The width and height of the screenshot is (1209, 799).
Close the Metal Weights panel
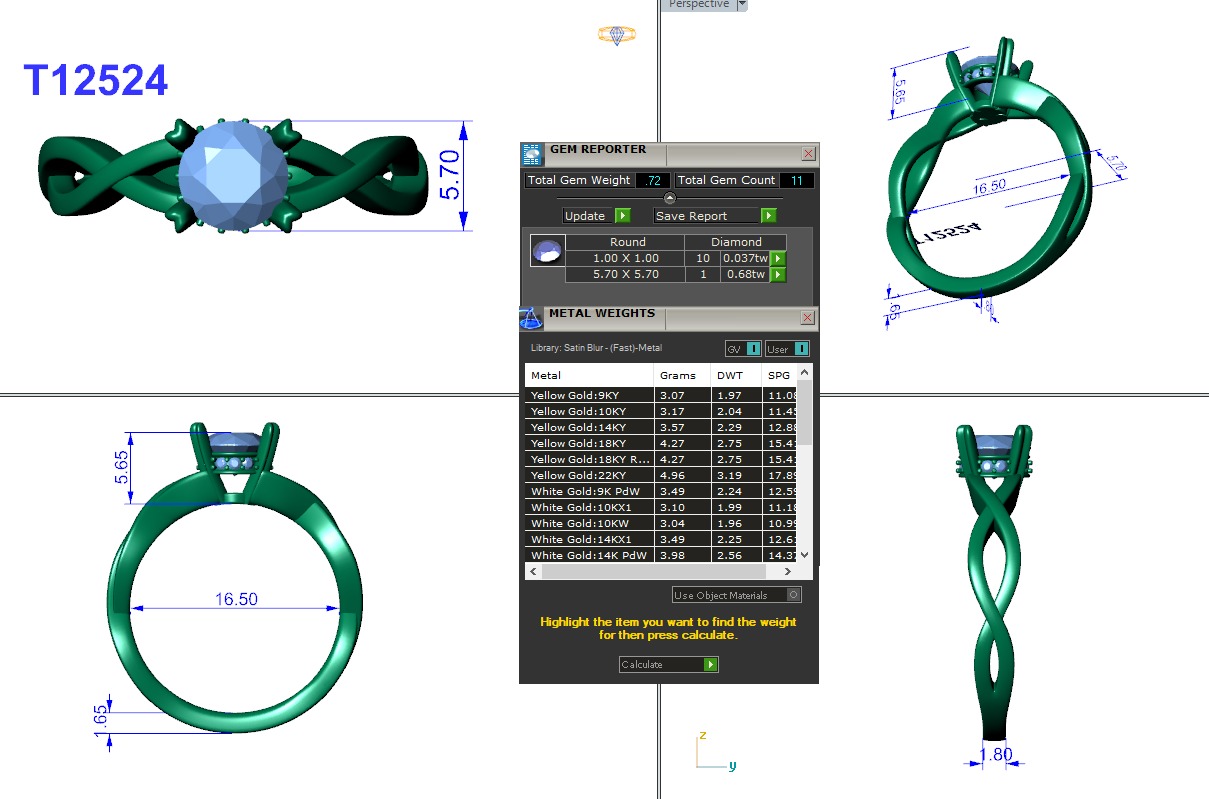(808, 318)
